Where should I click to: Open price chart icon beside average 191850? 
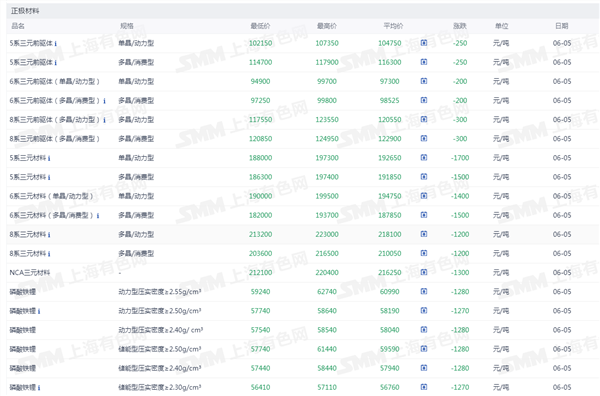(x=424, y=177)
